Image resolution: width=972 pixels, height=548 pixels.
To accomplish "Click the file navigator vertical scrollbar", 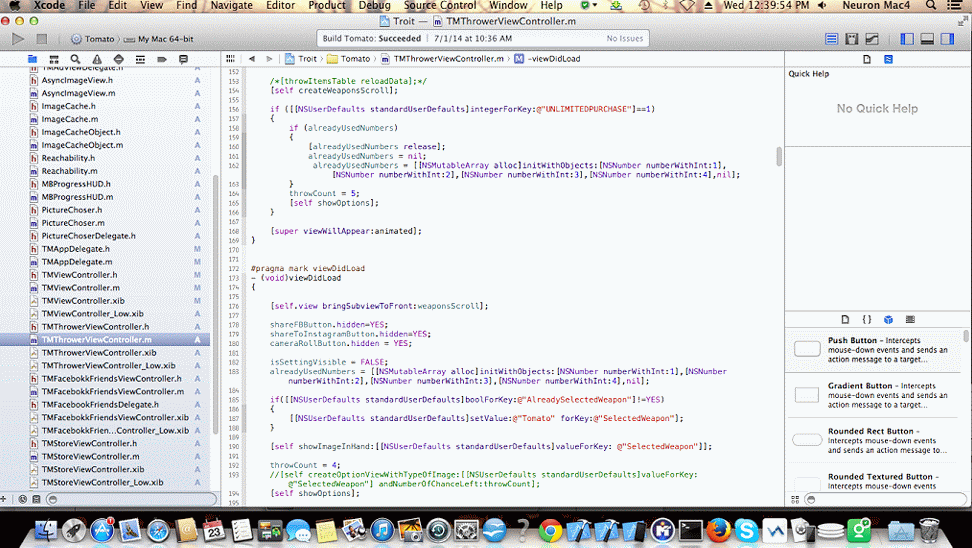I will [215, 304].
